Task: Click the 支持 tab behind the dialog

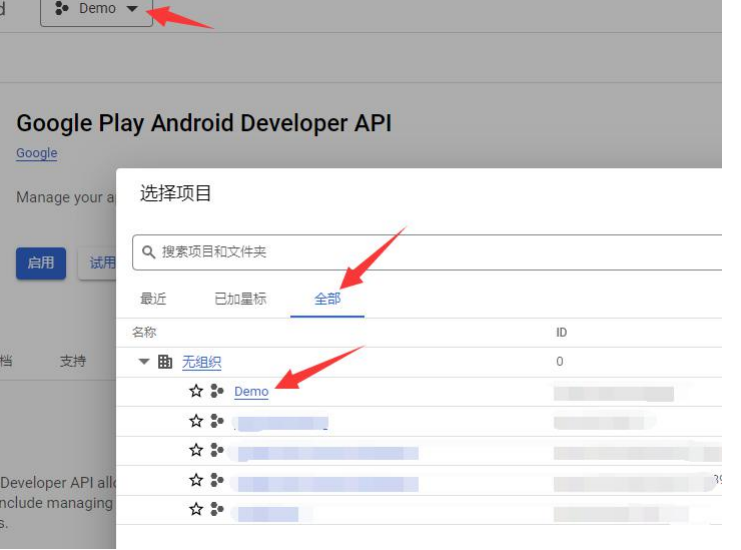Action: pyautogui.click(x=73, y=361)
